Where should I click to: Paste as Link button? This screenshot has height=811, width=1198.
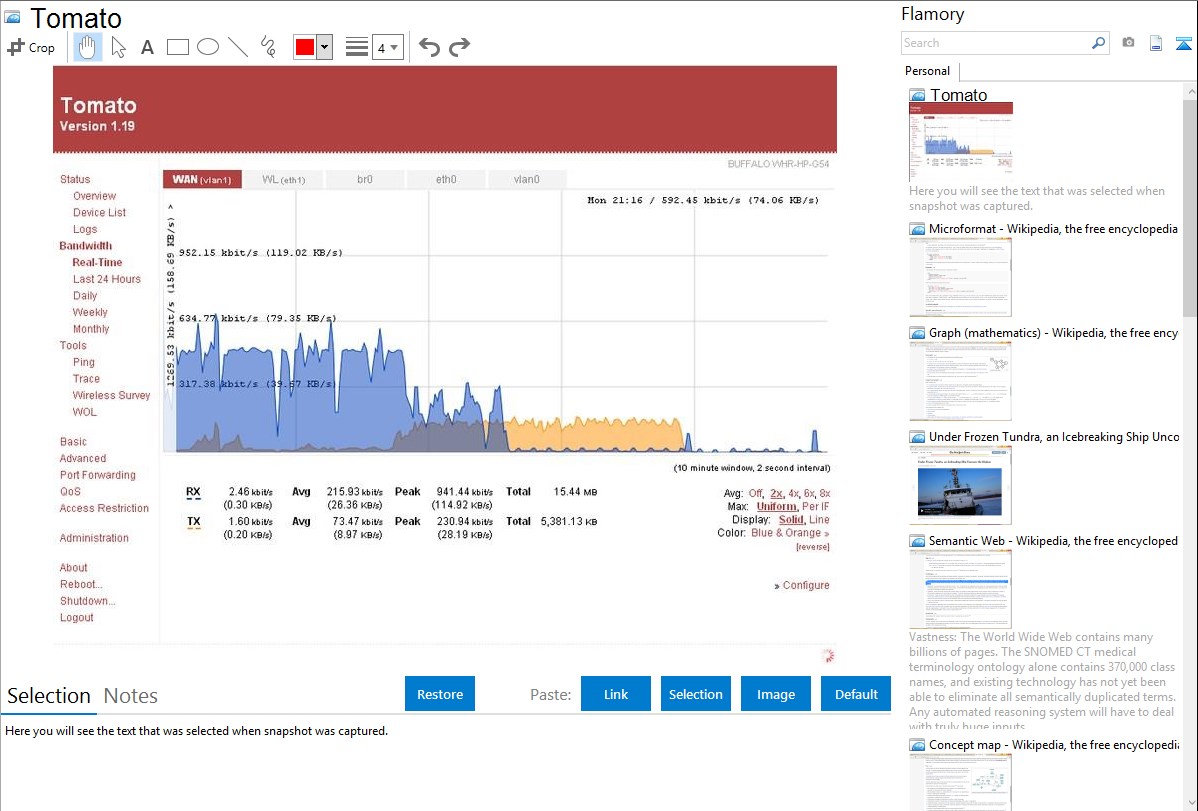[x=616, y=694]
